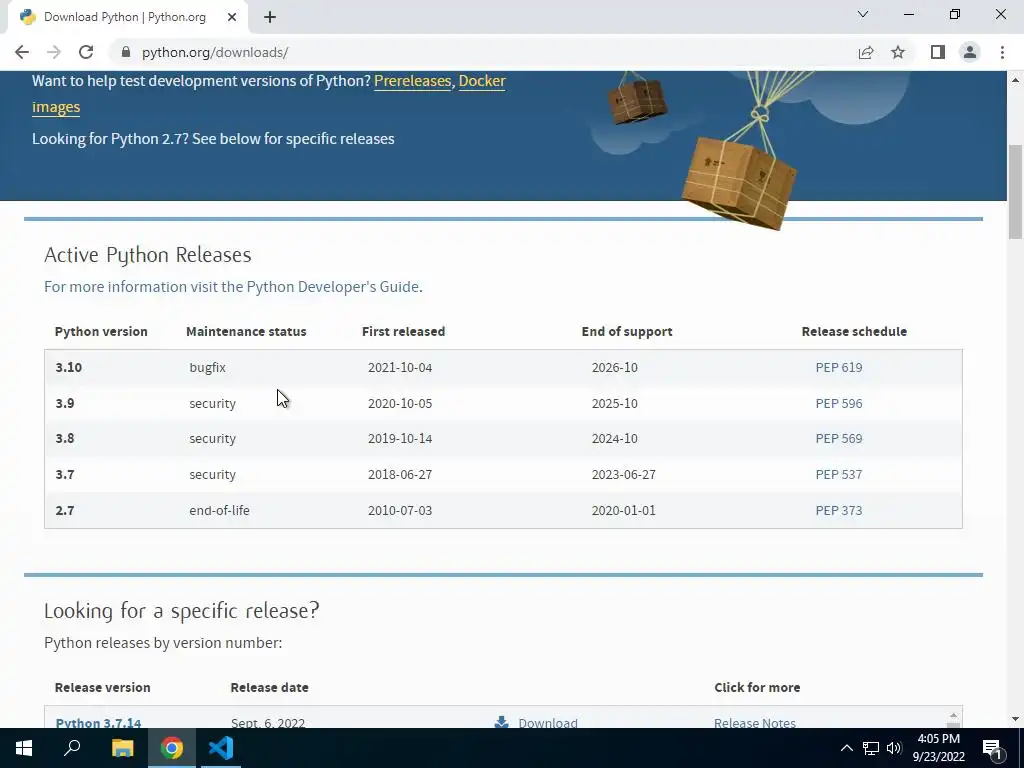The image size is (1024, 768).
Task: Open Release Notes for Python 3.7.14
Action: point(754,722)
